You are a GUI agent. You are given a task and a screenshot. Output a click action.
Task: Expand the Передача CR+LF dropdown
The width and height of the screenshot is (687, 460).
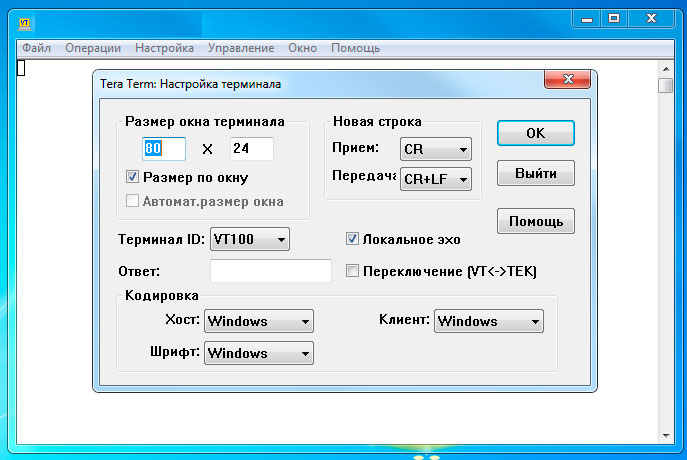(x=435, y=180)
